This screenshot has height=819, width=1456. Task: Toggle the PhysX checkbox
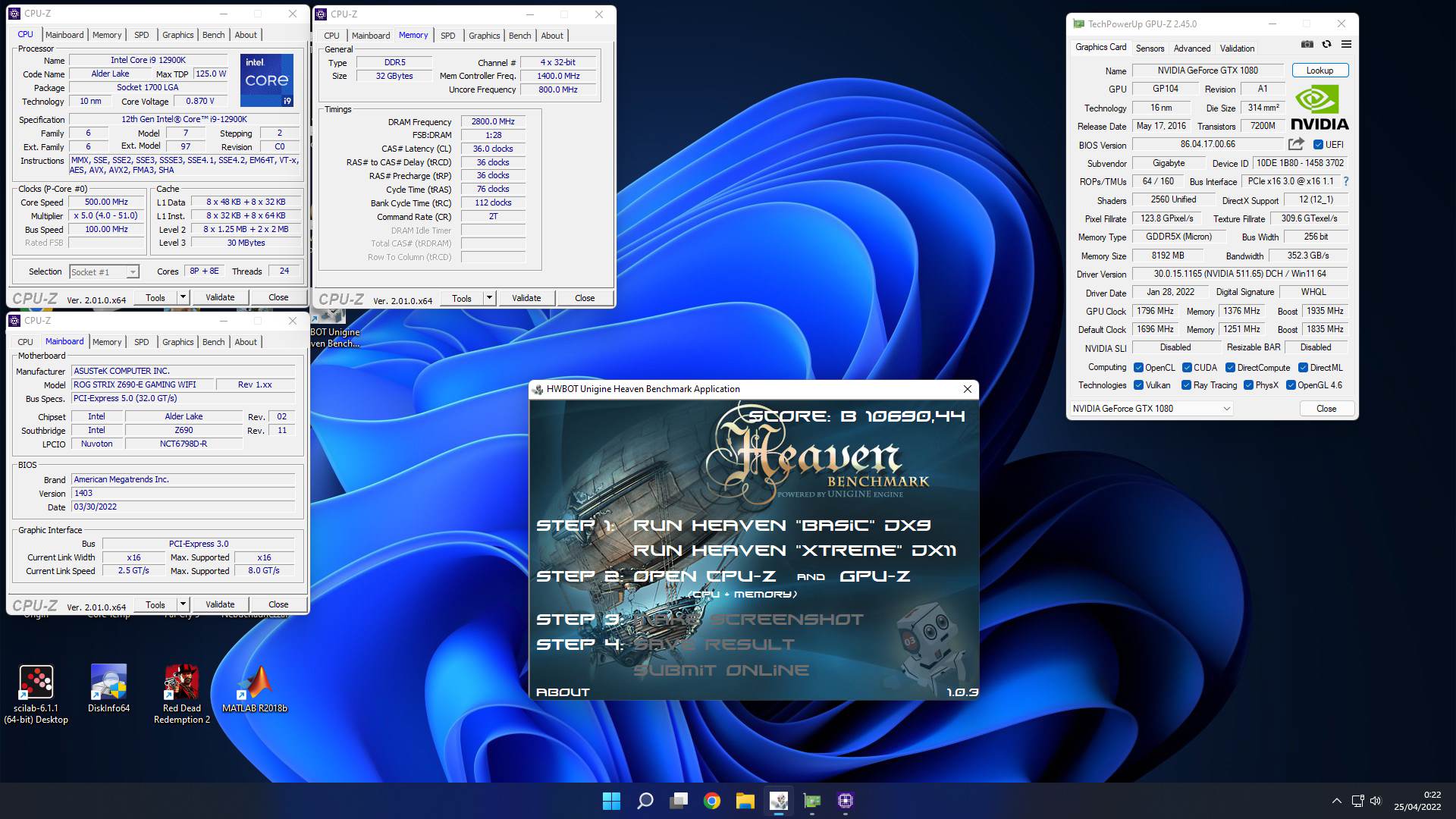point(1248,385)
